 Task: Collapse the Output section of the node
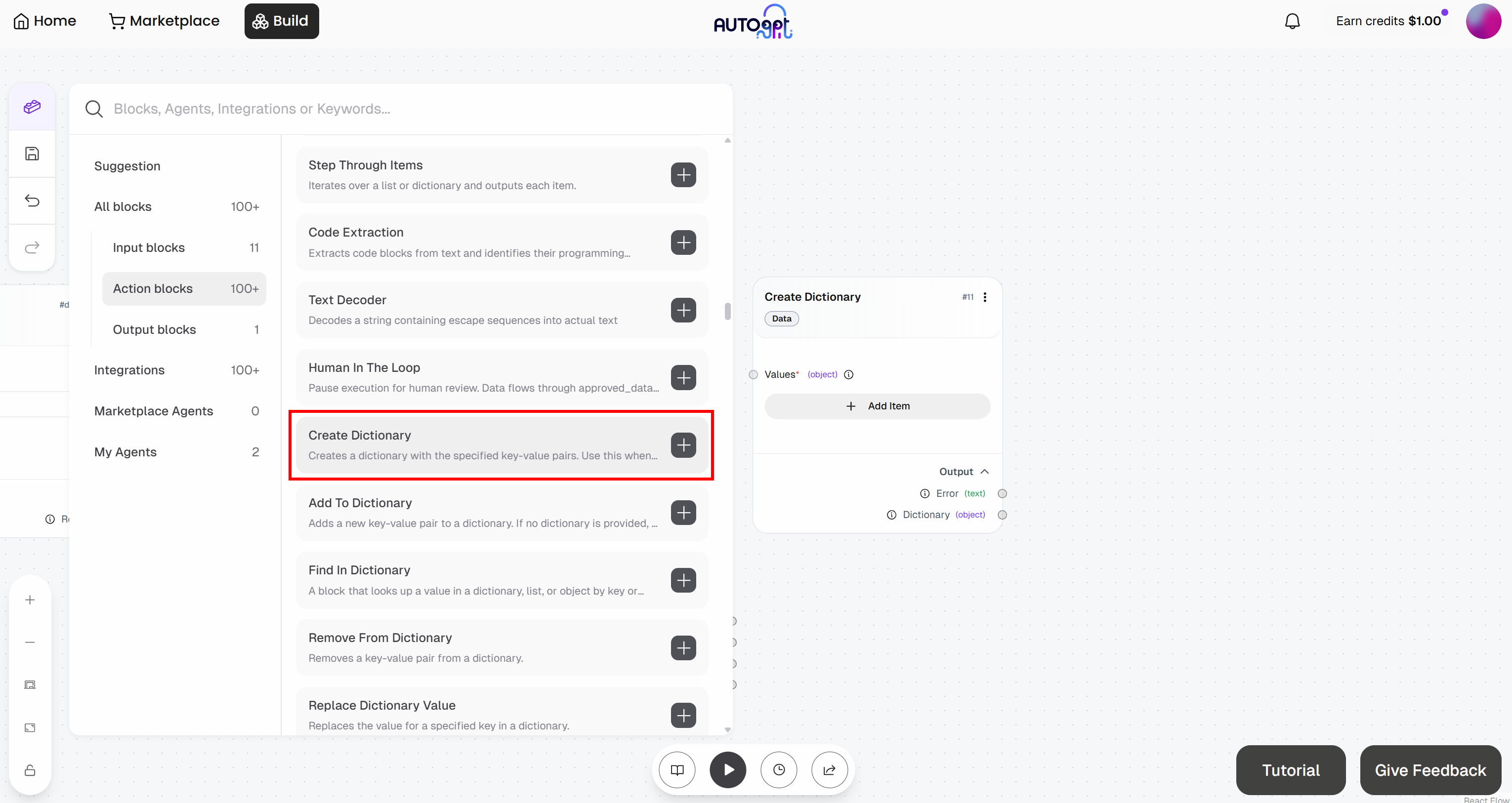pos(984,471)
